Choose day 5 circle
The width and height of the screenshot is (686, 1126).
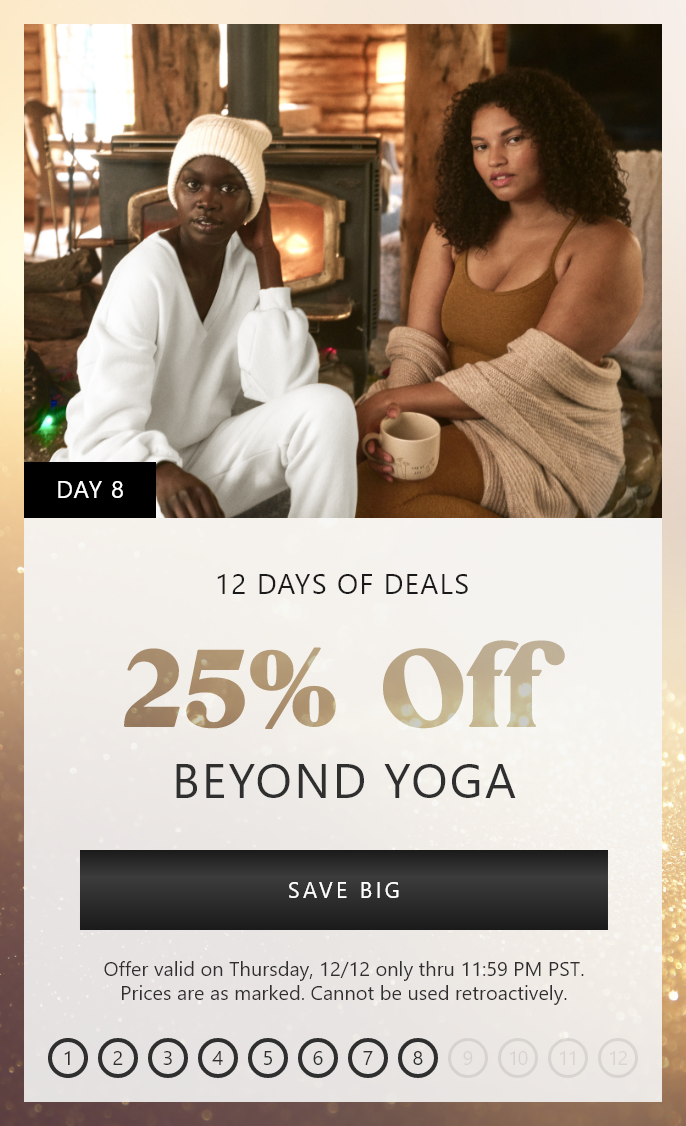point(268,1058)
